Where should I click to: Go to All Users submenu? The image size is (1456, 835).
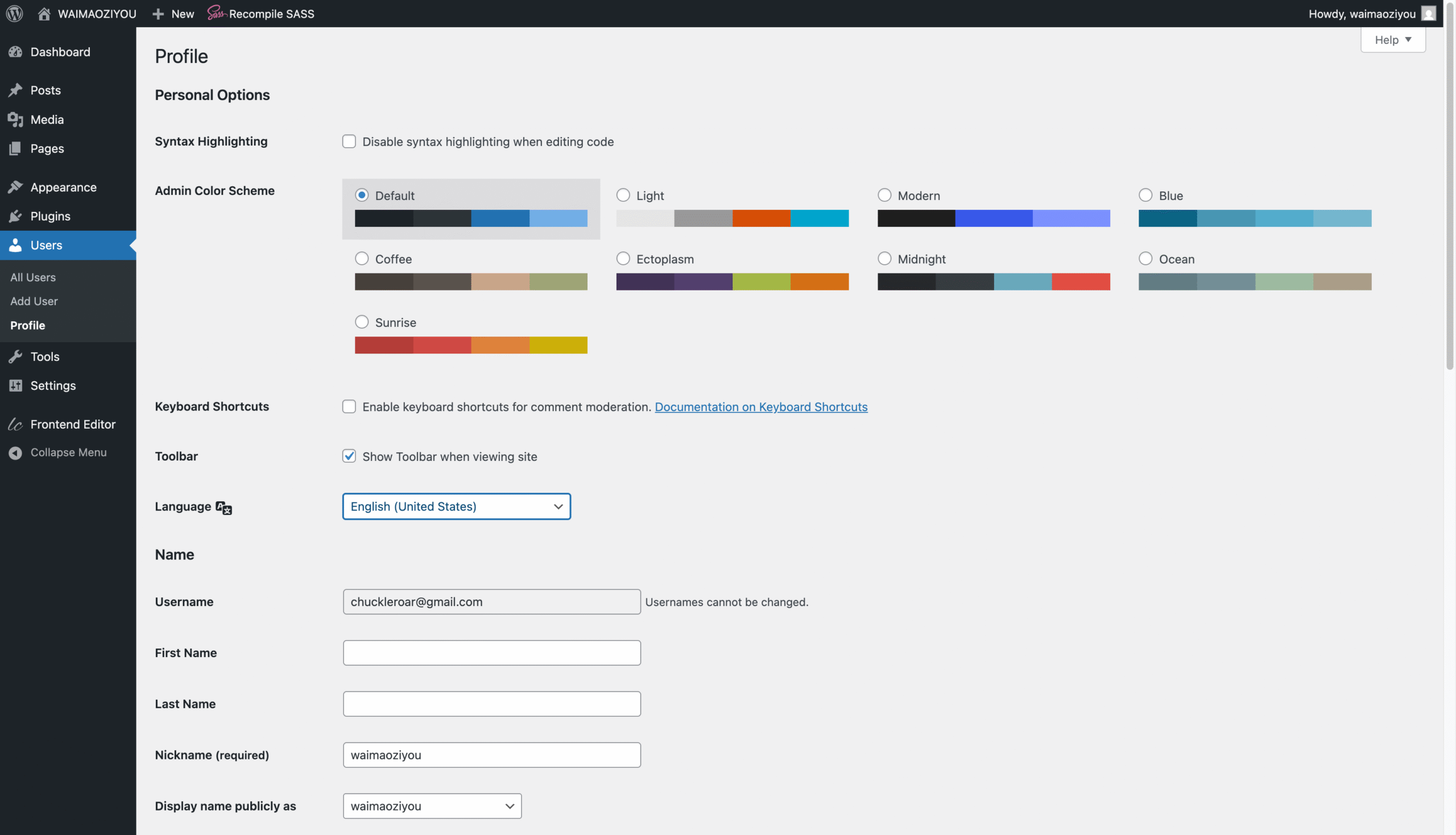pos(32,277)
